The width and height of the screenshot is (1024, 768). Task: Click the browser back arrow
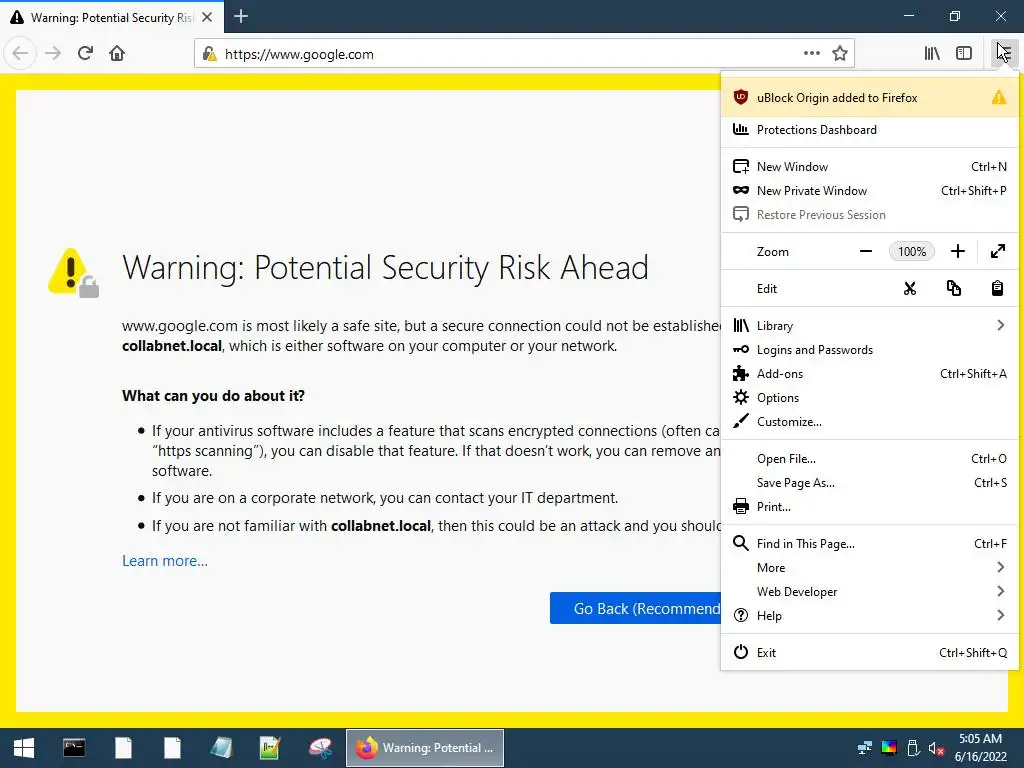pos(20,54)
